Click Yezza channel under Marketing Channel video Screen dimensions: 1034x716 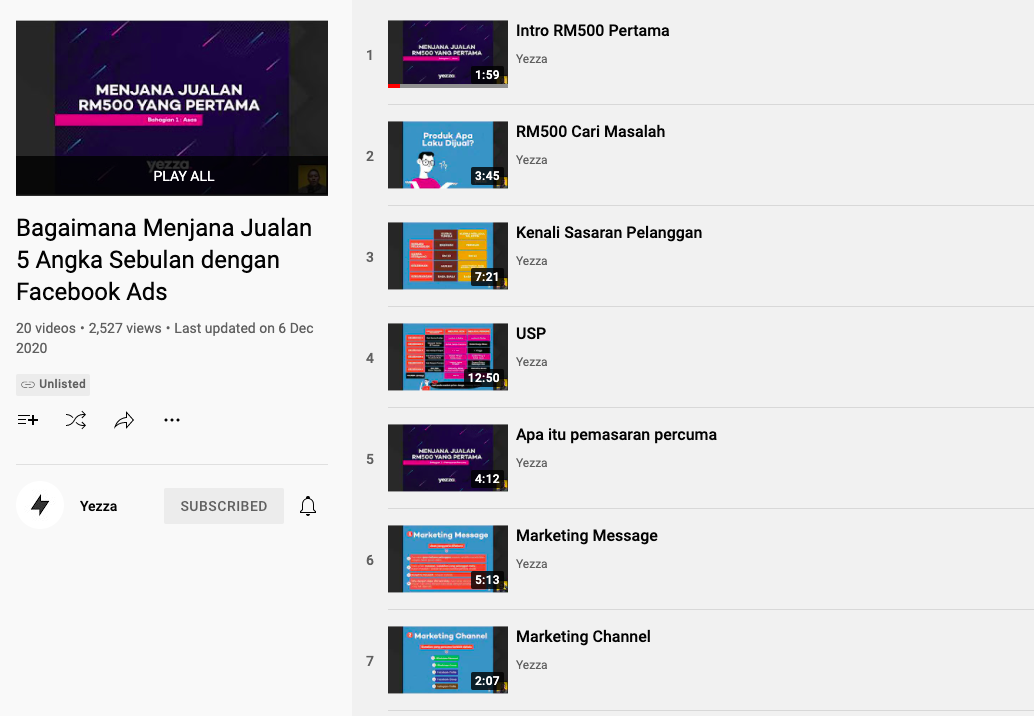(x=531, y=665)
